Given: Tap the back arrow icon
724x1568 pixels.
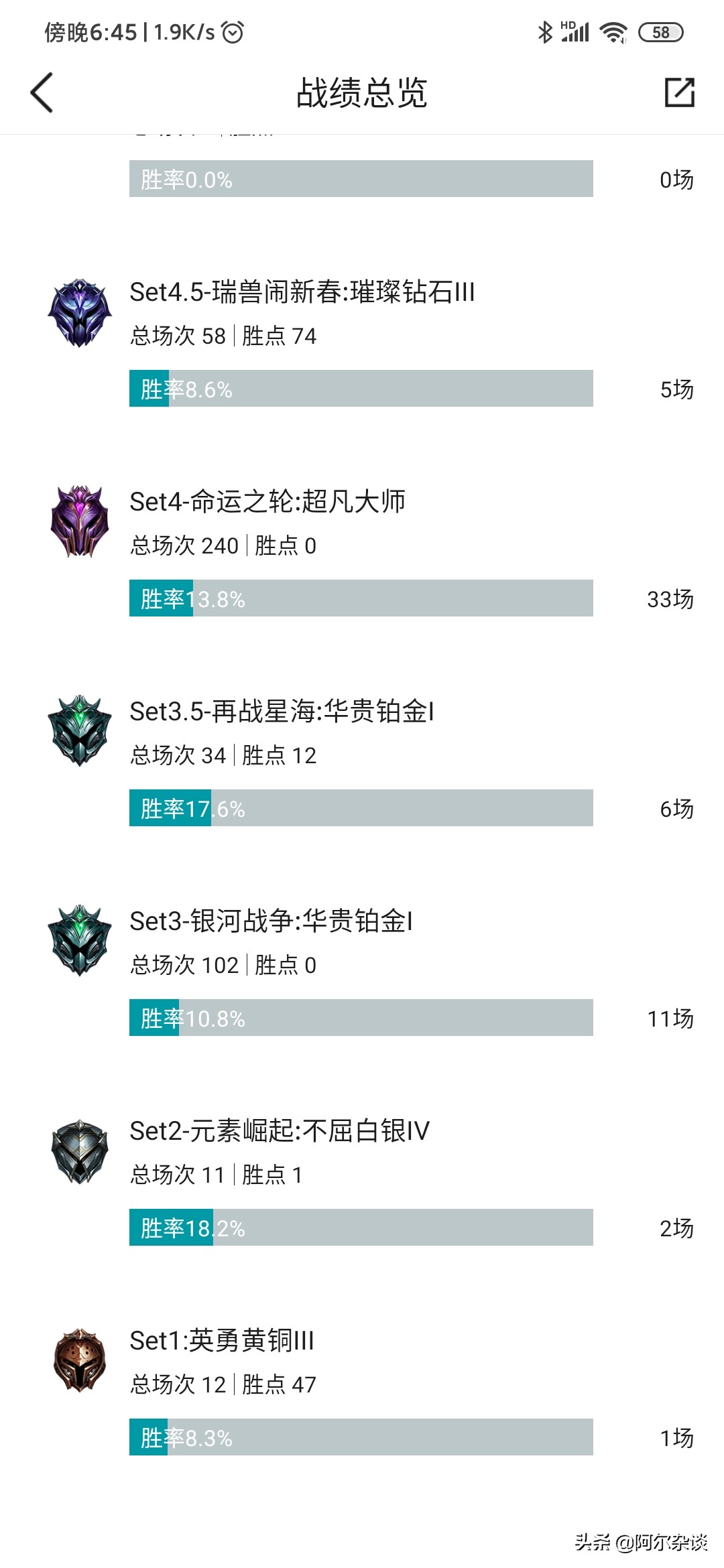Looking at the screenshot, I should click(42, 92).
